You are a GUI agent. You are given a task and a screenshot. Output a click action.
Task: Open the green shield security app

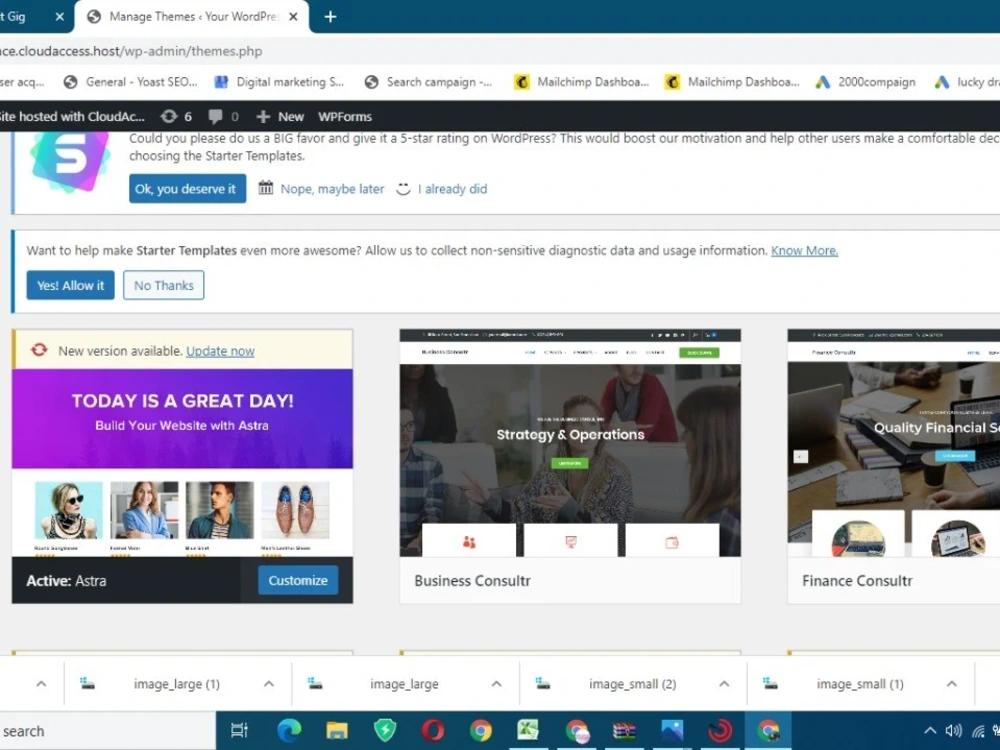coord(385,730)
